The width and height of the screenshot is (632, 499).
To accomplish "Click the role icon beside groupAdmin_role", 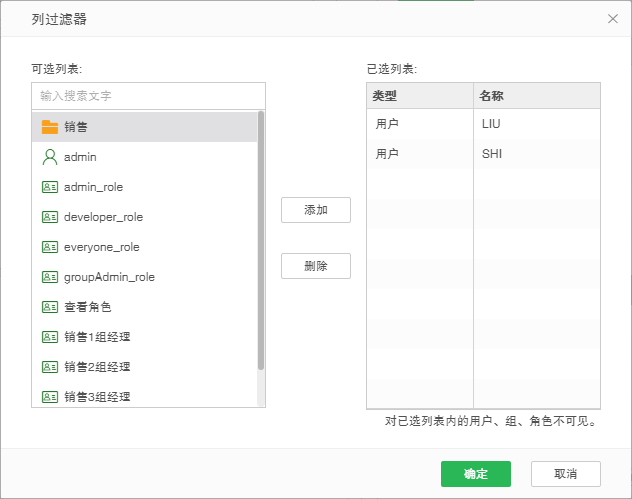I will pyautogui.click(x=50, y=277).
